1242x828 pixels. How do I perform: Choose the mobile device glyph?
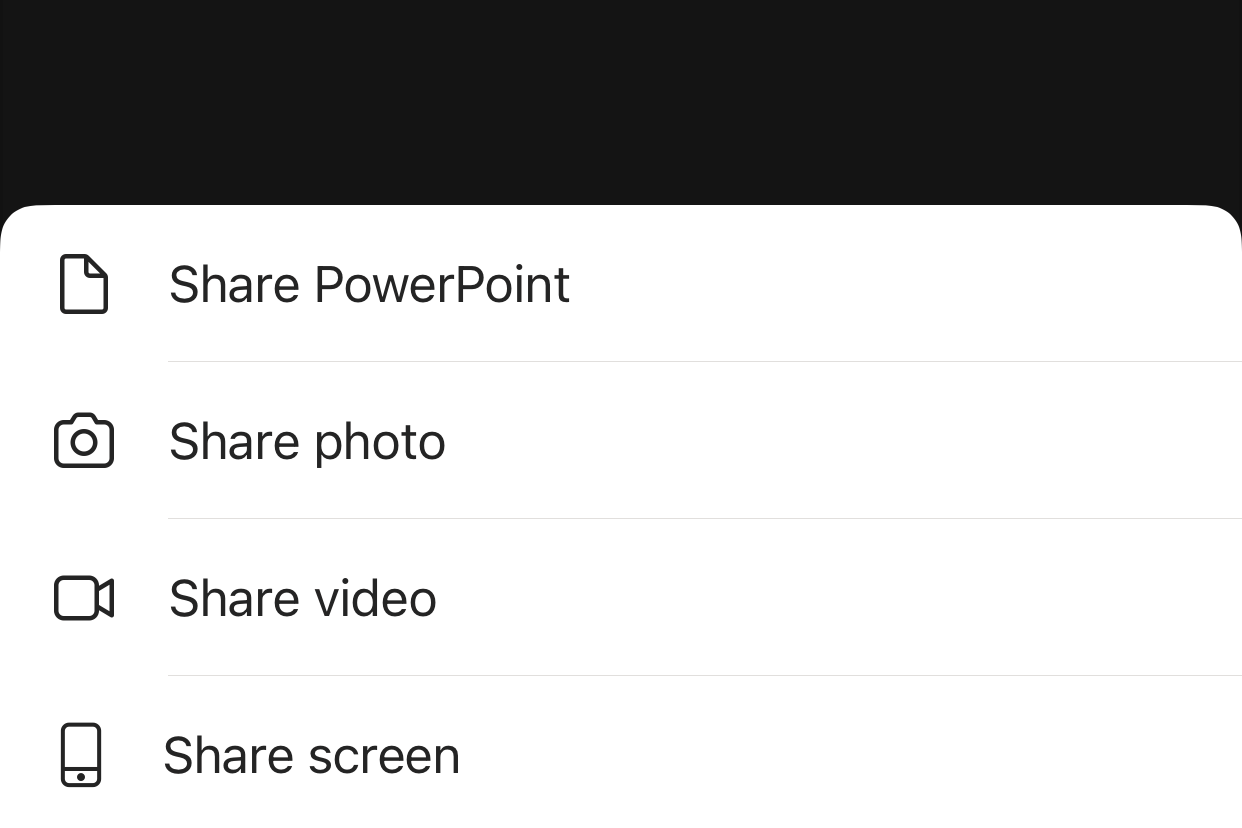(x=82, y=755)
